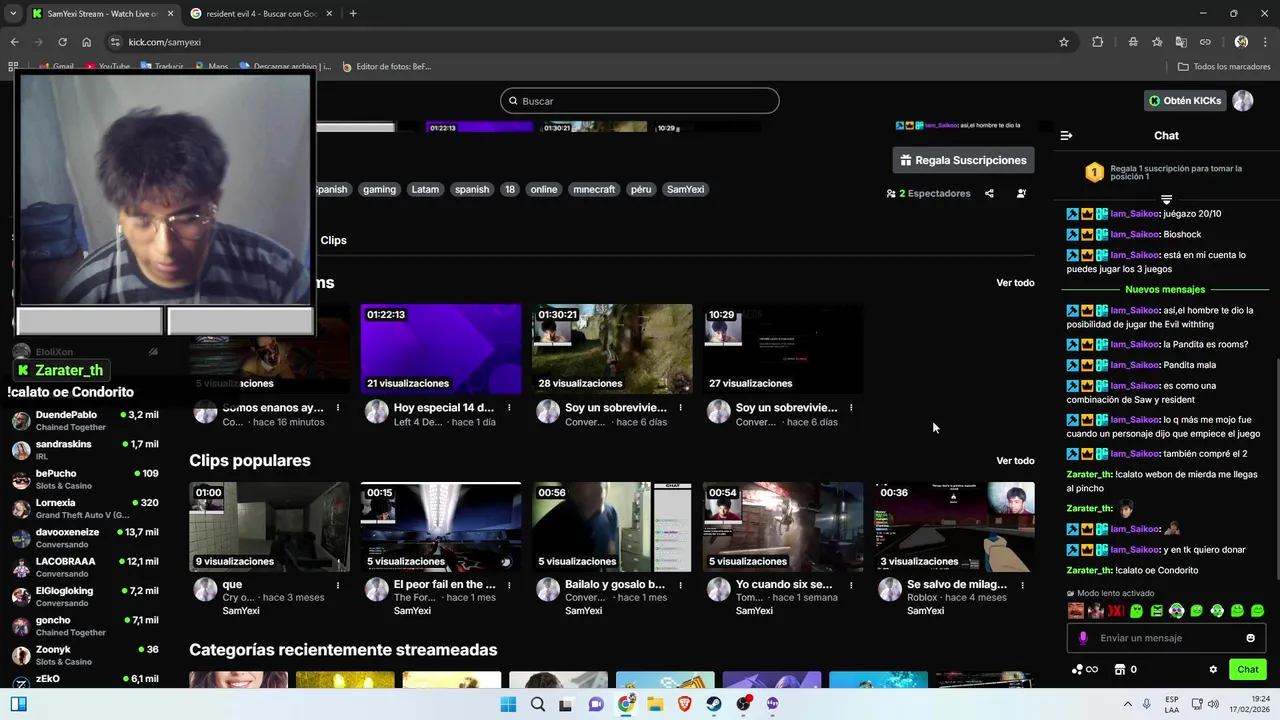The height and width of the screenshot is (720, 1280).
Task: Open Brave browser from the taskbar
Action: coord(684,704)
